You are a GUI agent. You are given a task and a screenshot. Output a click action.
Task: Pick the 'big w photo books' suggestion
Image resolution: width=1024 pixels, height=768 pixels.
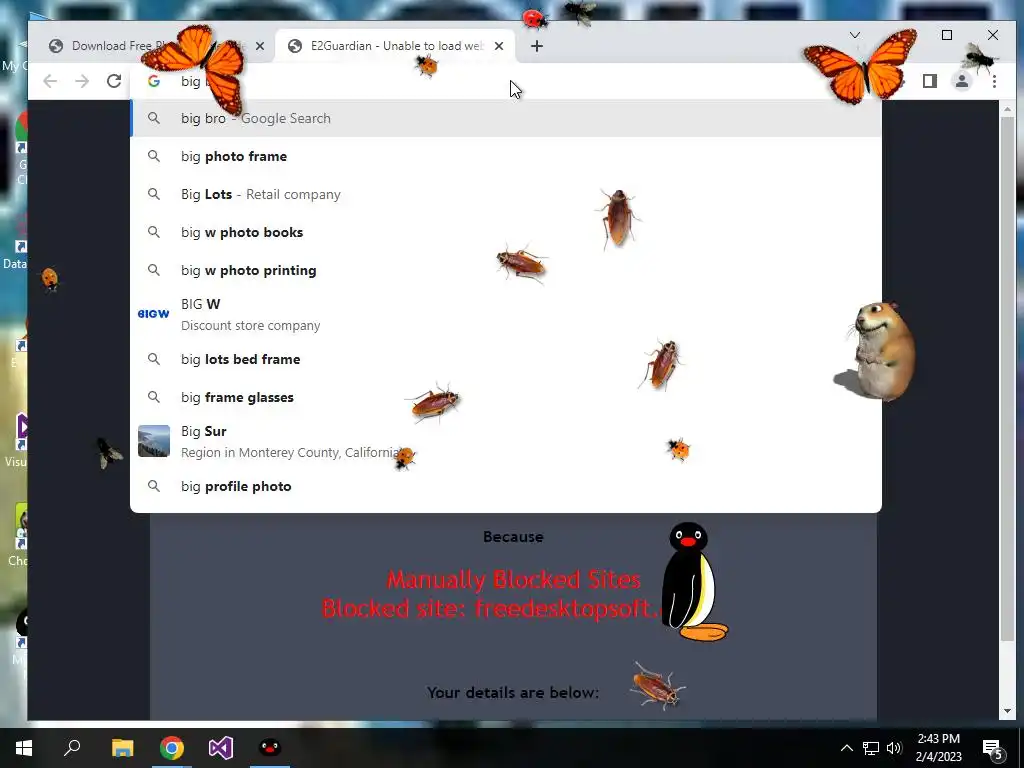point(506,232)
